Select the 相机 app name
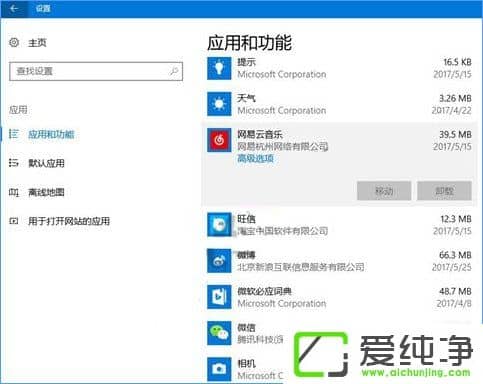 point(246,363)
